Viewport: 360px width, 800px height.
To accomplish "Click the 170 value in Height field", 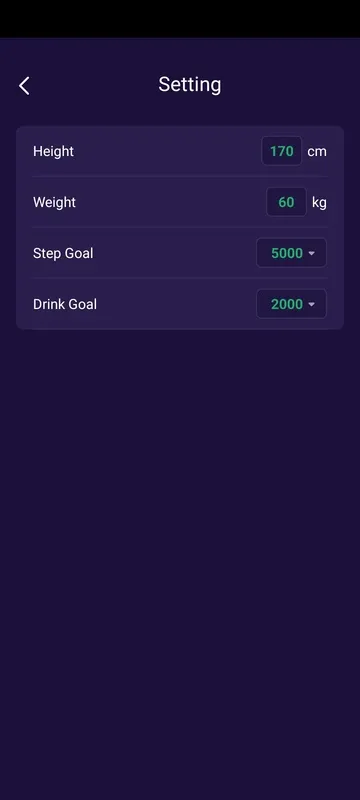I will click(282, 151).
